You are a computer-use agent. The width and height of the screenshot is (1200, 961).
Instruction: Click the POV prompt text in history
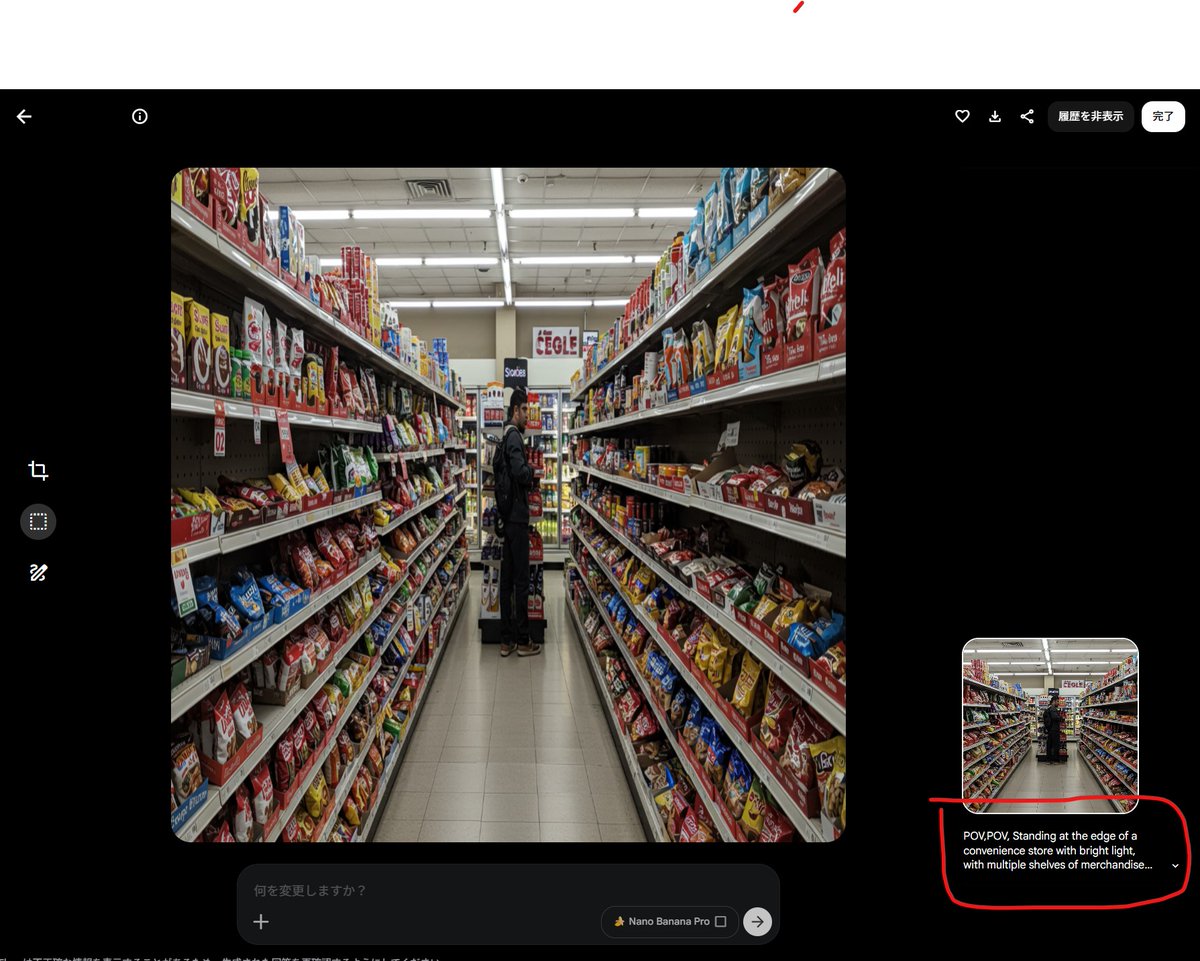[1057, 851]
